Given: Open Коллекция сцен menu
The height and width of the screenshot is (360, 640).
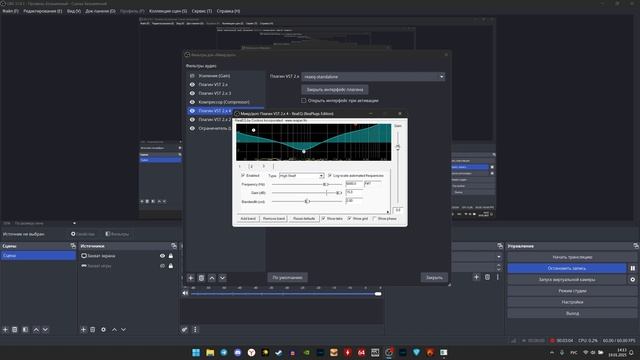Looking at the screenshot, I should (x=168, y=11).
